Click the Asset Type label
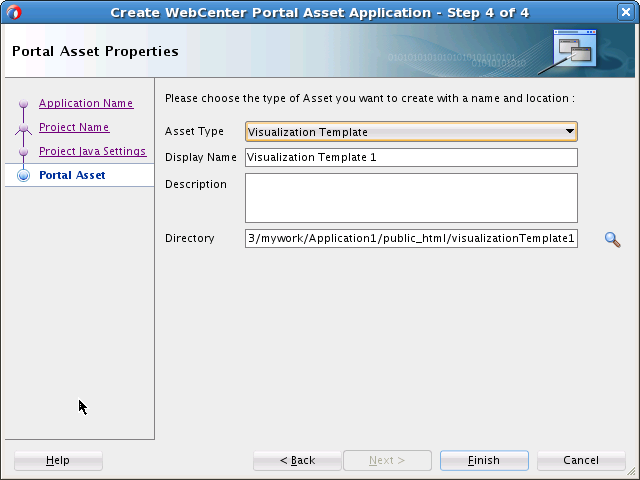The height and width of the screenshot is (480, 640). pos(194,131)
